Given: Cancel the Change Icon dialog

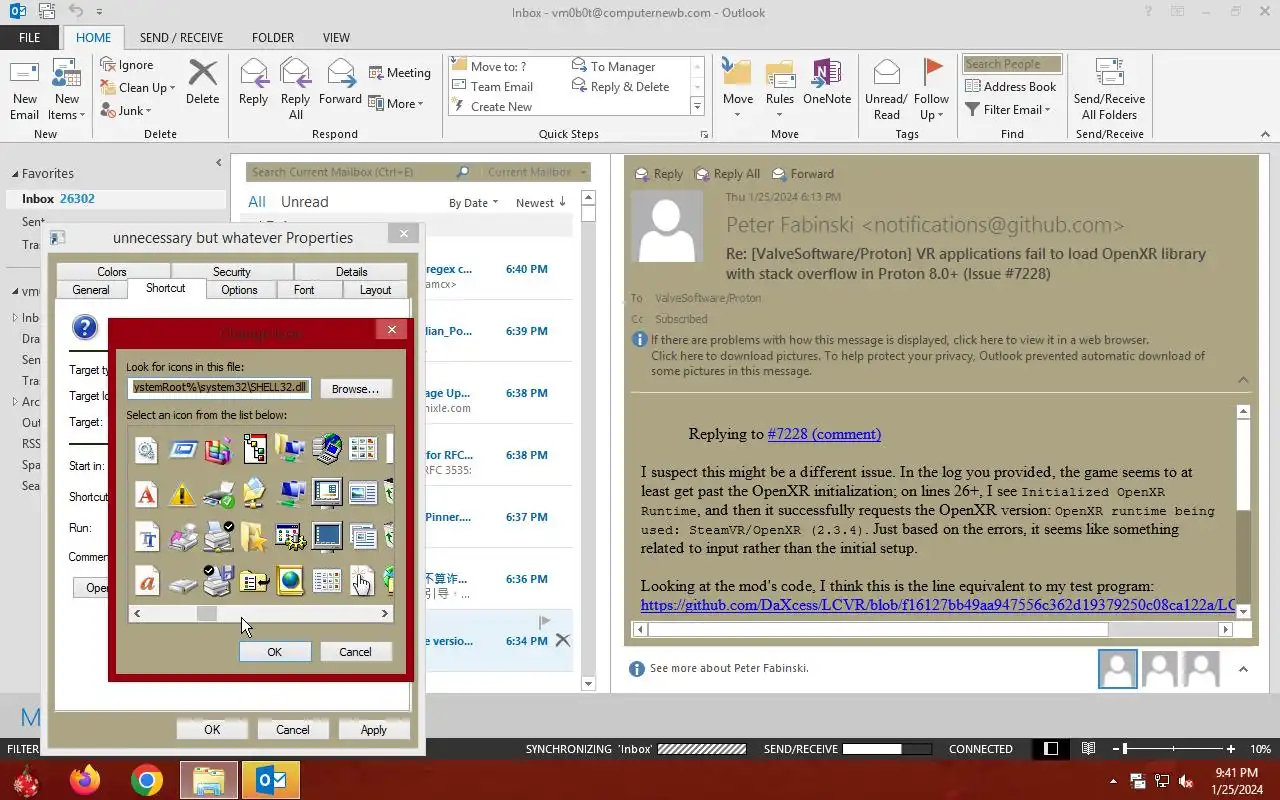Looking at the screenshot, I should [355, 652].
